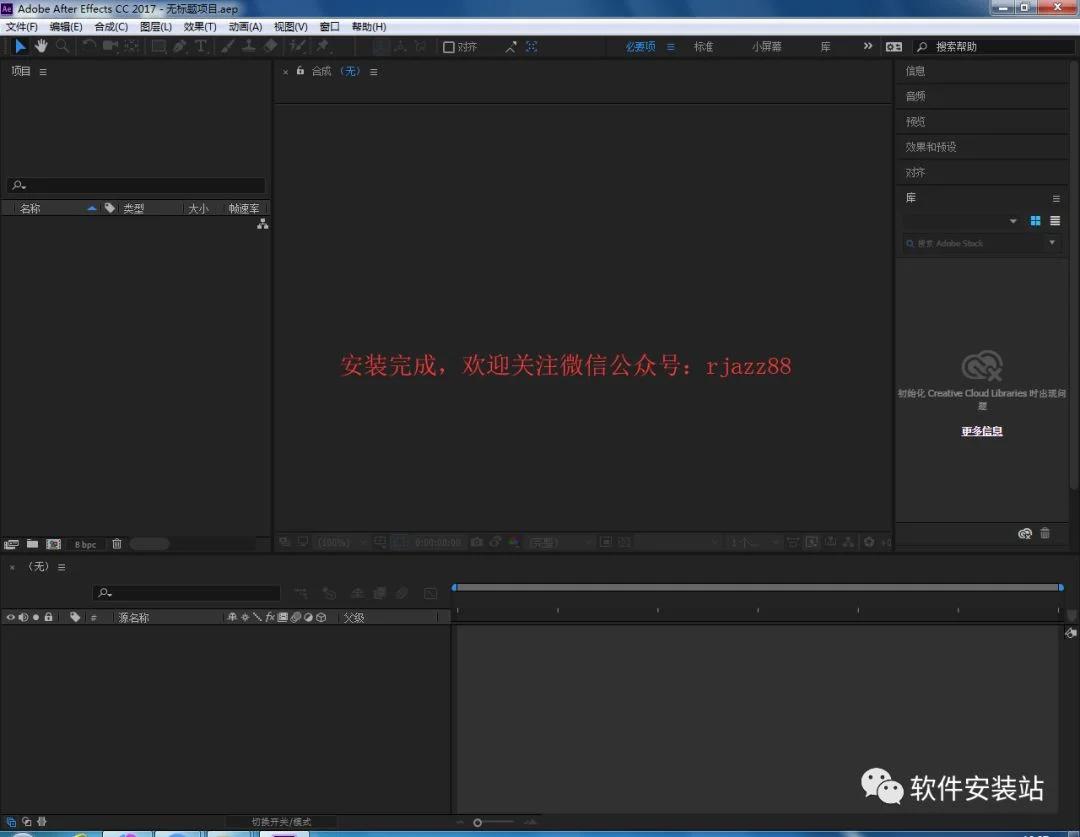
Task: Toggle the 3D layer cube switch column
Action: click(321, 617)
